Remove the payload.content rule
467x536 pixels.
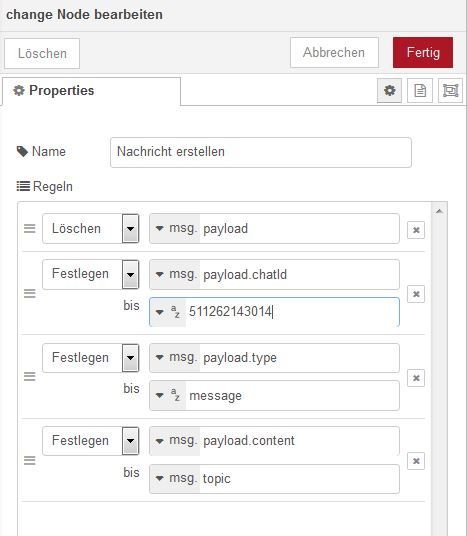click(416, 461)
